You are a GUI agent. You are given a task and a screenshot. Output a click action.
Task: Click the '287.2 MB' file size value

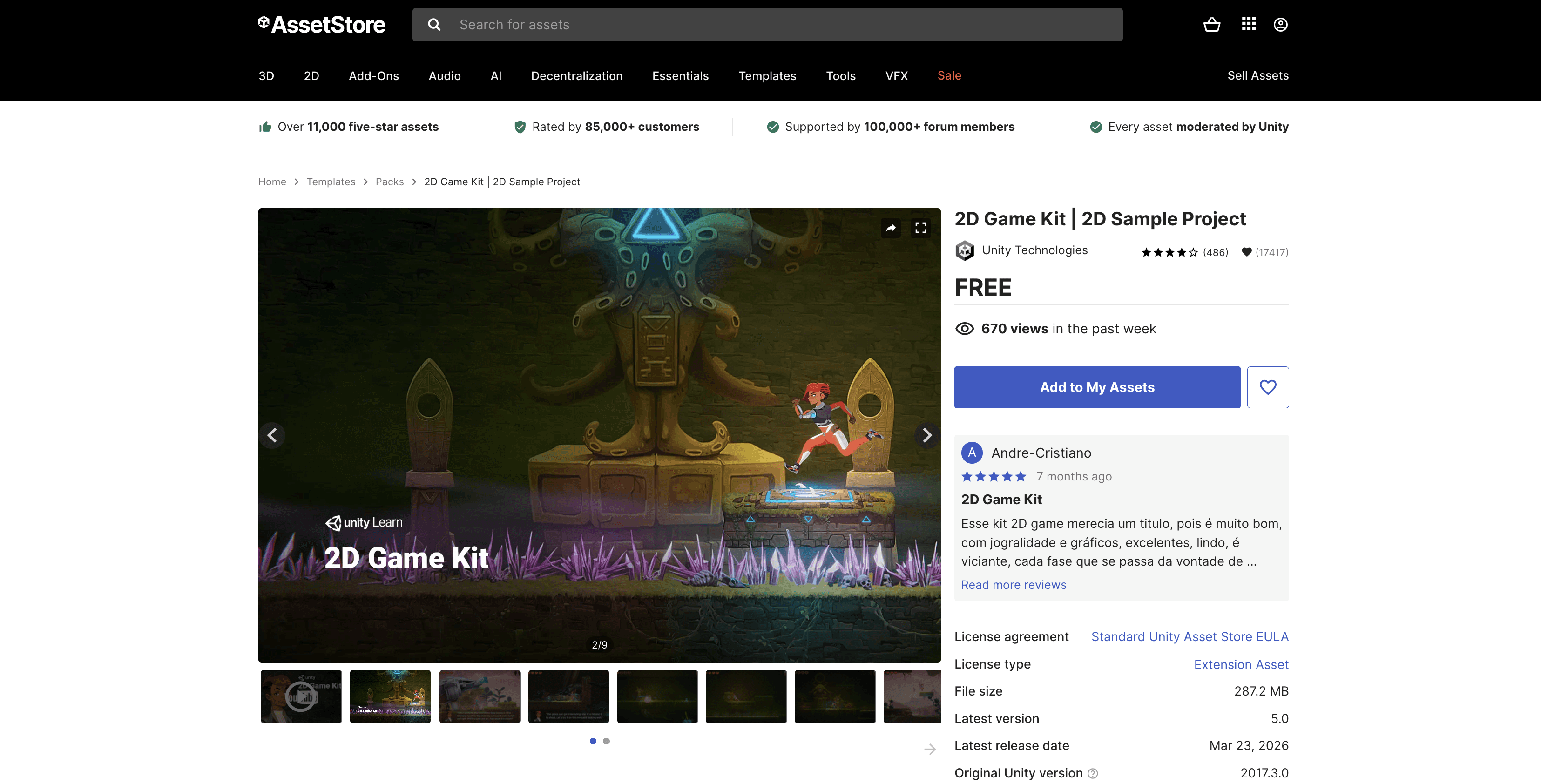coord(1261,691)
